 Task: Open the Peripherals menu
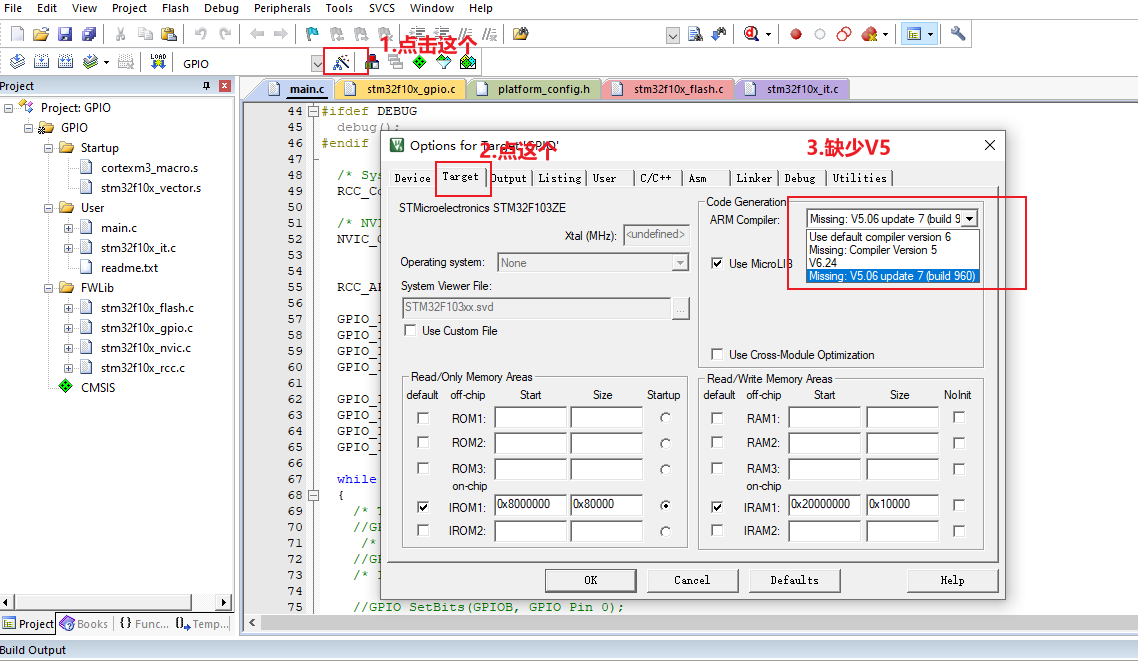pyautogui.click(x=282, y=8)
